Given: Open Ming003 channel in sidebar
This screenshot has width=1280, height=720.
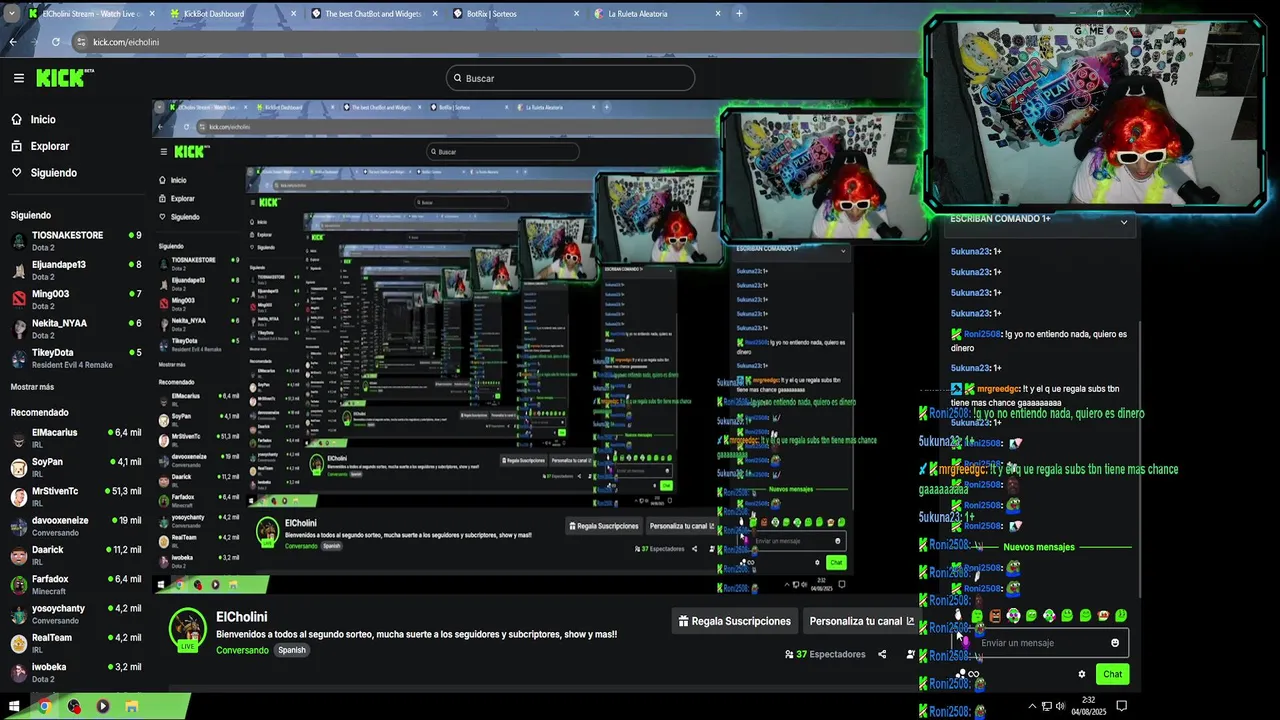Looking at the screenshot, I should pos(75,299).
